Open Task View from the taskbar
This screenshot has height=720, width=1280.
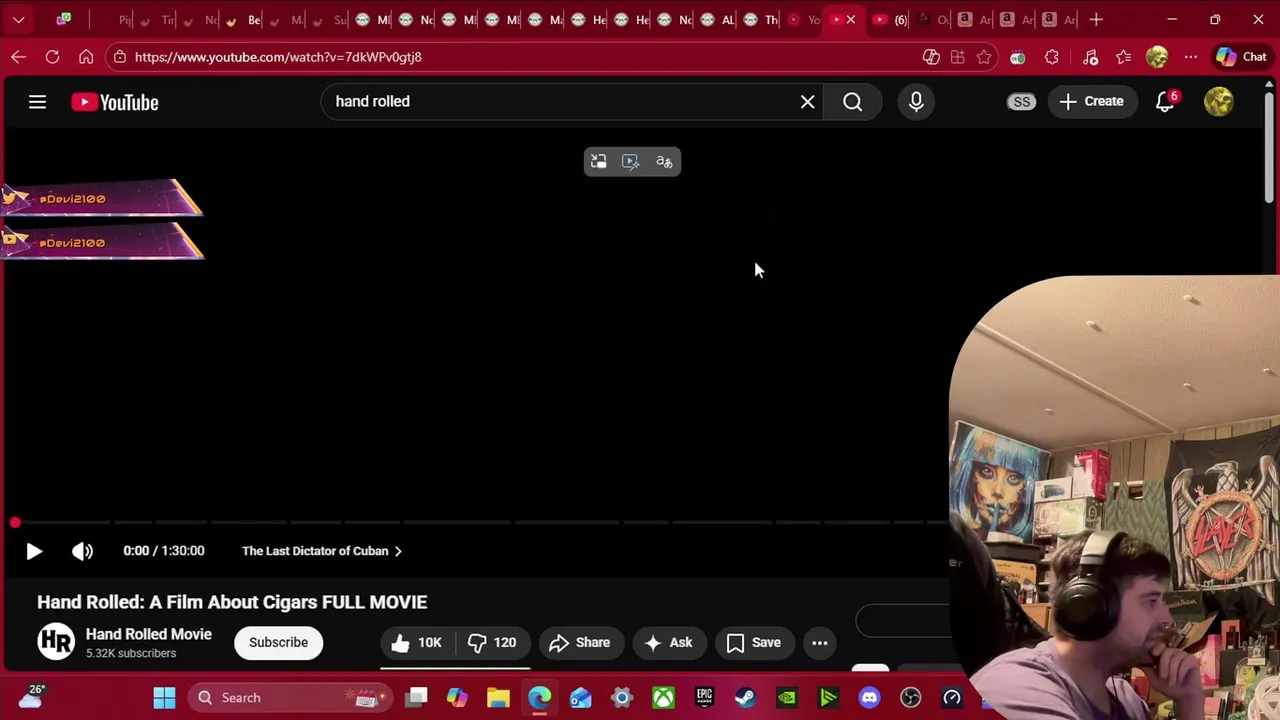pos(416,697)
